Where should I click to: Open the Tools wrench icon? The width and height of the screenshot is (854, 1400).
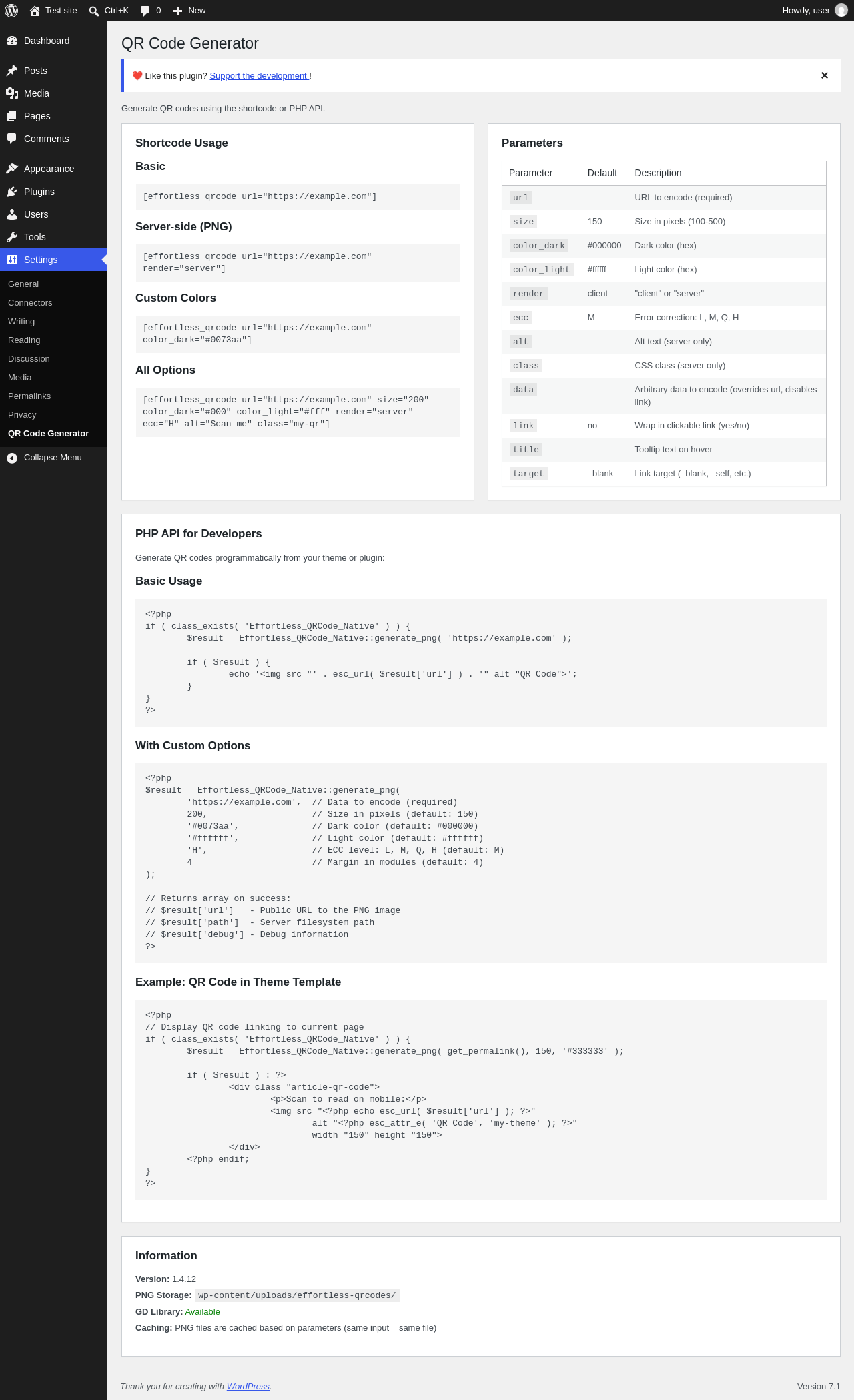click(x=12, y=237)
